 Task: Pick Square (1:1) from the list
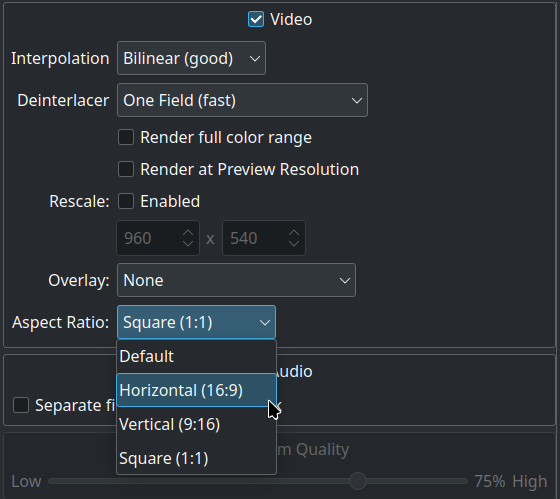click(x=196, y=458)
